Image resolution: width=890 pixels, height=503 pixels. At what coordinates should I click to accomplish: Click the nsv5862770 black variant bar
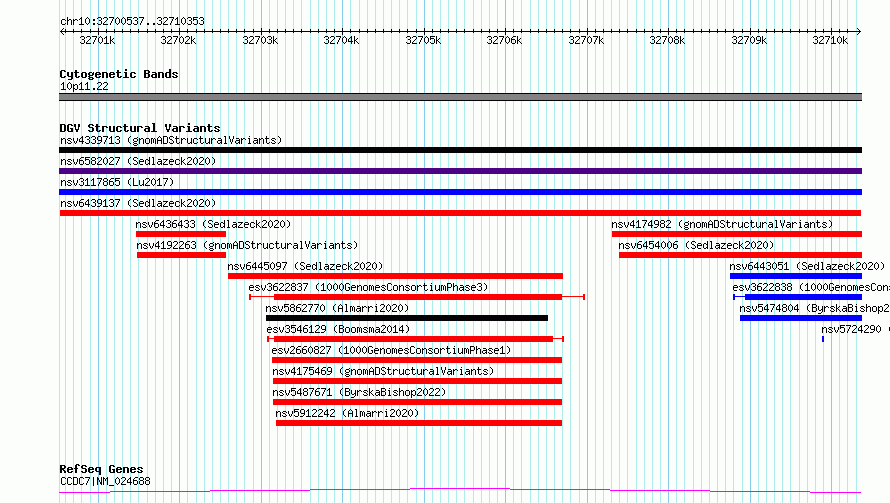pyautogui.click(x=407, y=318)
